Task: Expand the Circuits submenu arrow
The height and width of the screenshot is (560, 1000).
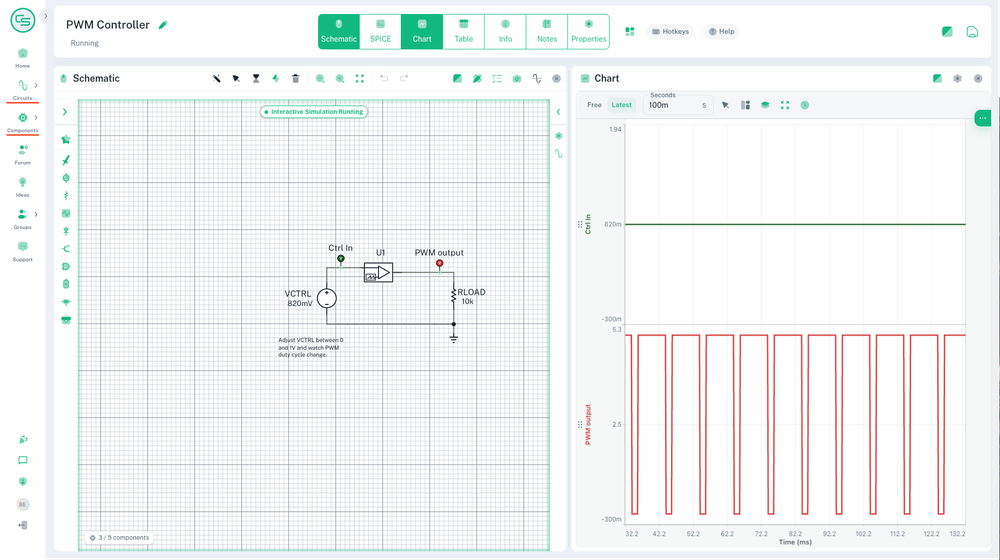Action: point(36,85)
